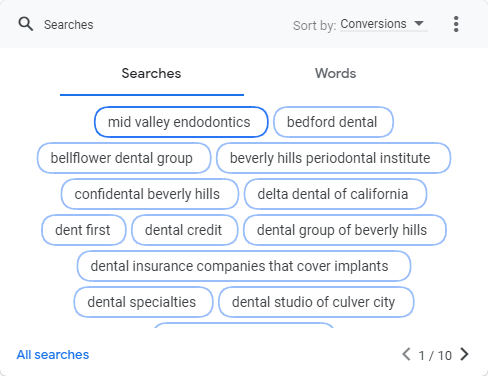Click the magnifying glass search icon
Screen dimensions: 488x376
click(26, 24)
